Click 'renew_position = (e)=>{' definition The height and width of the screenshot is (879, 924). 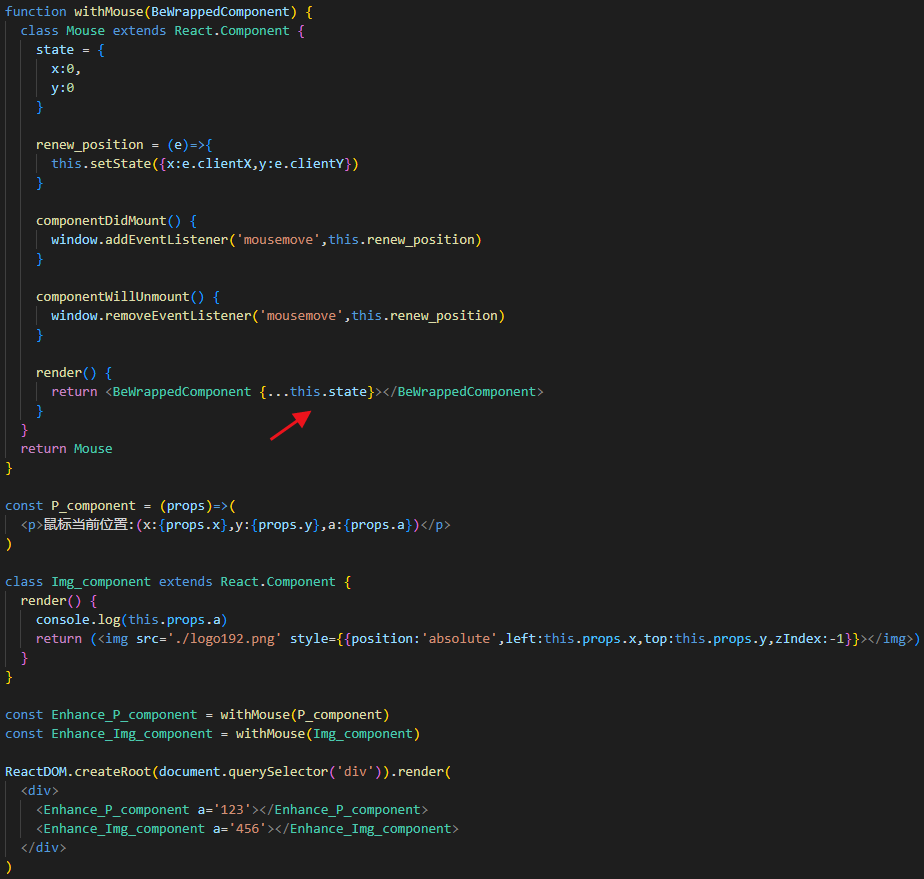point(124,145)
